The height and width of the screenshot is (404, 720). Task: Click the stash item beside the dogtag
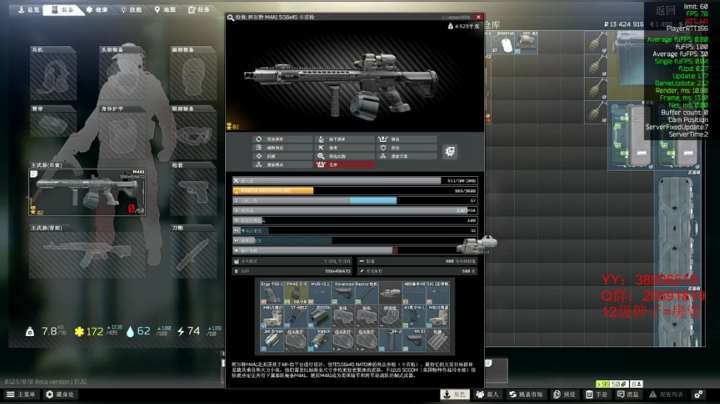pyautogui.click(x=526, y=43)
